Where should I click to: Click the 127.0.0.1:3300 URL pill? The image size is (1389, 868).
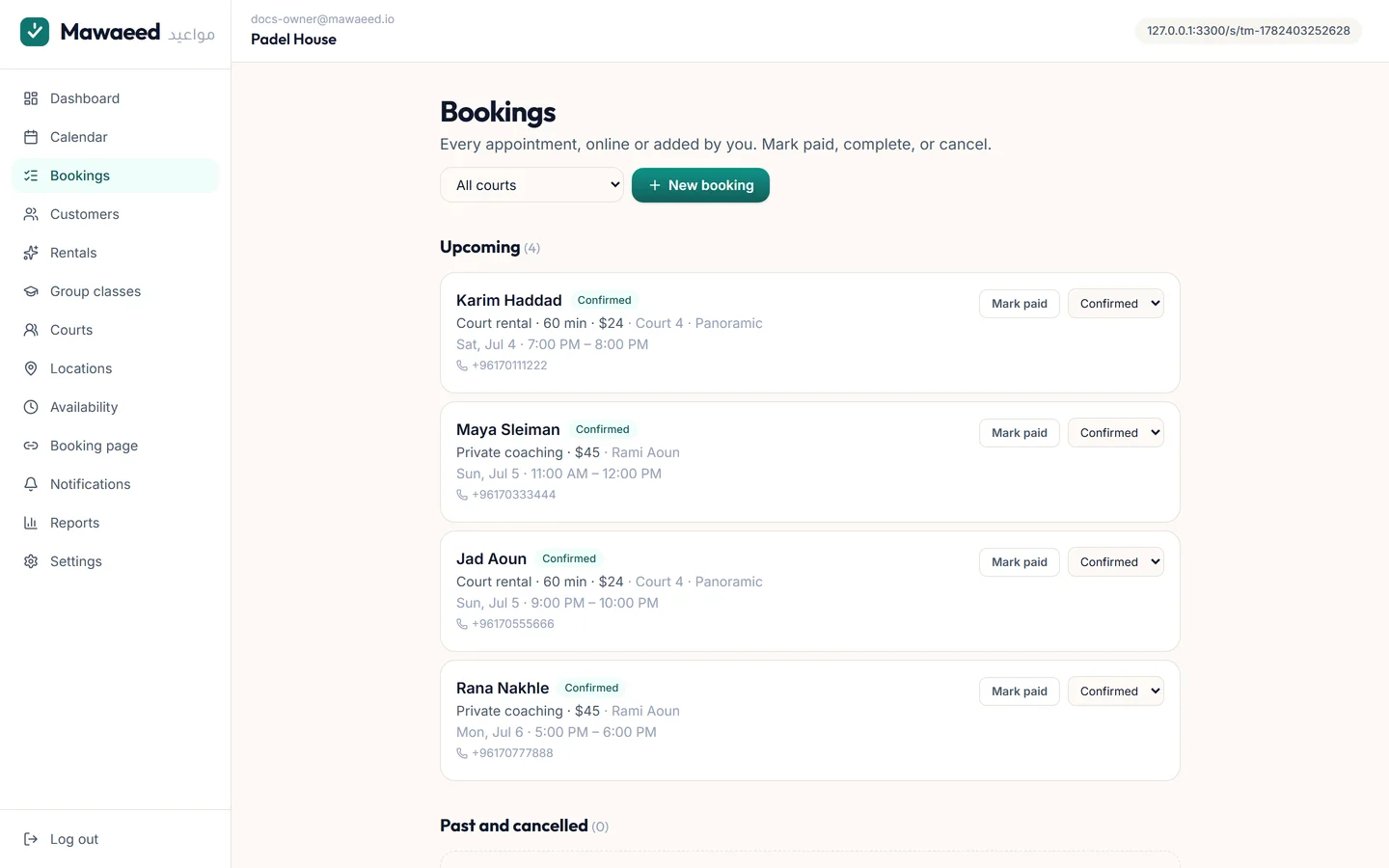coord(1248,31)
